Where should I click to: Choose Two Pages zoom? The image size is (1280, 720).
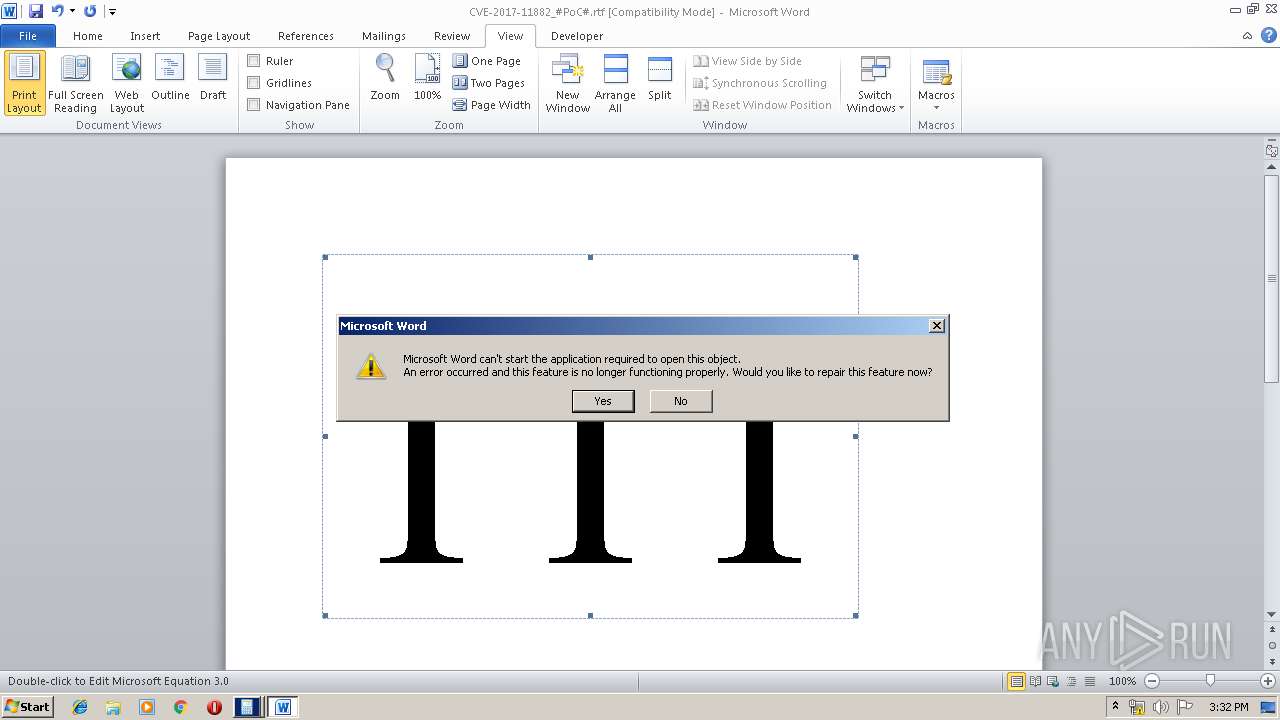(489, 83)
